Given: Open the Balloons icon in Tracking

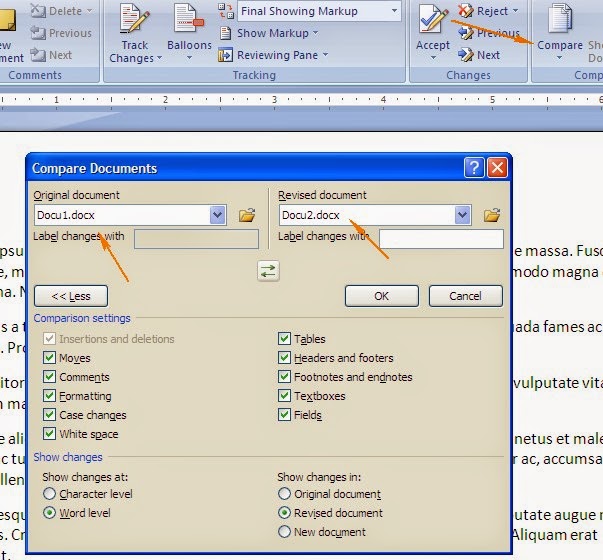Looking at the screenshot, I should pos(188,18).
